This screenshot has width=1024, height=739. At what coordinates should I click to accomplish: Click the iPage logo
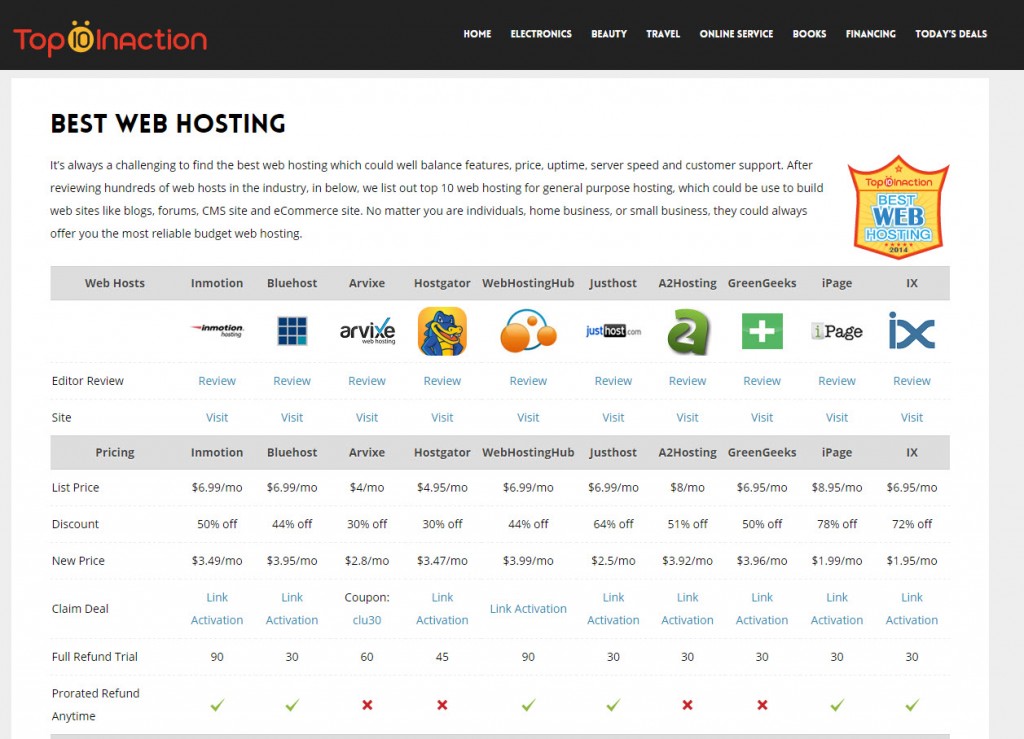coord(837,331)
